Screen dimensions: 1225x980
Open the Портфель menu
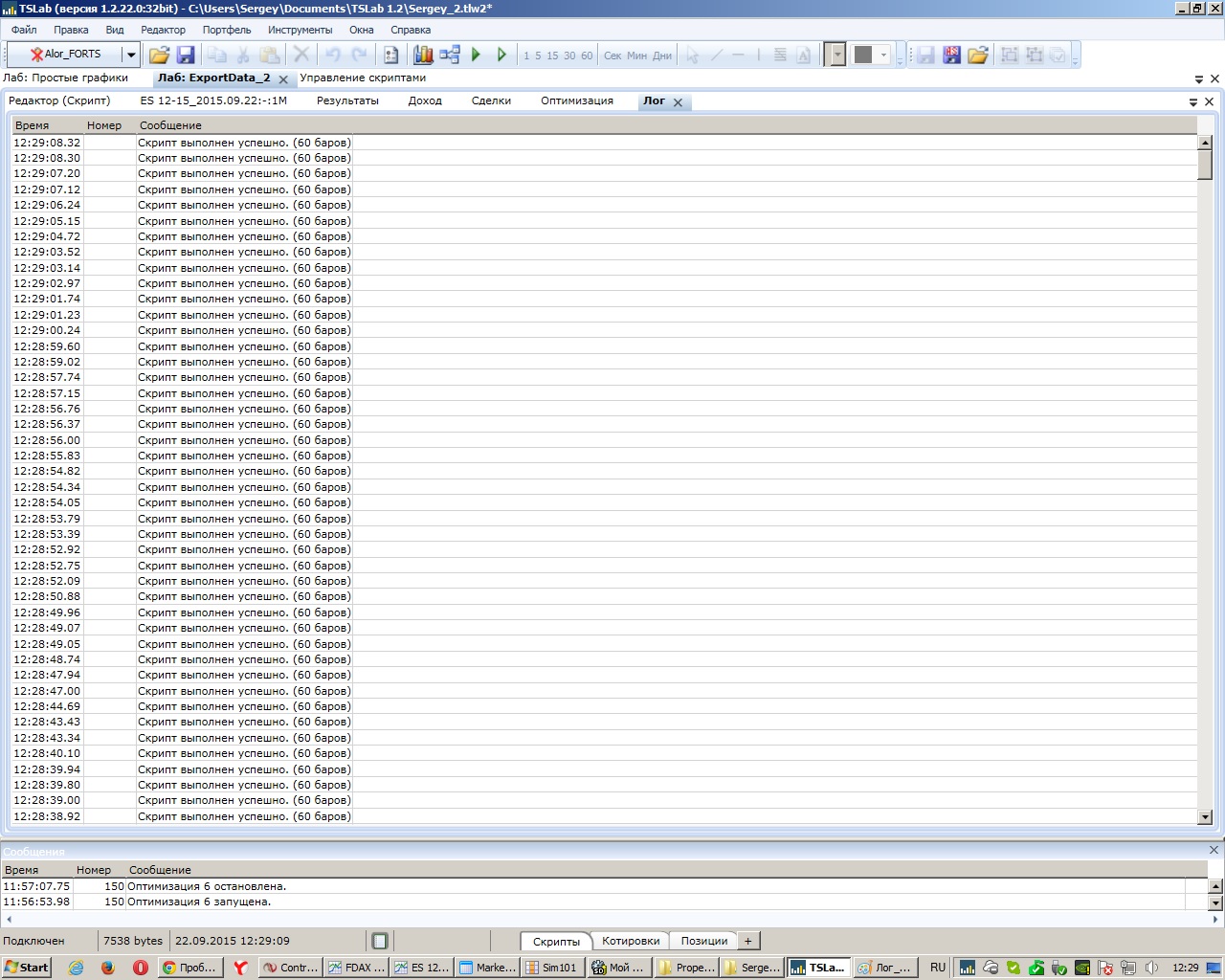[227, 30]
